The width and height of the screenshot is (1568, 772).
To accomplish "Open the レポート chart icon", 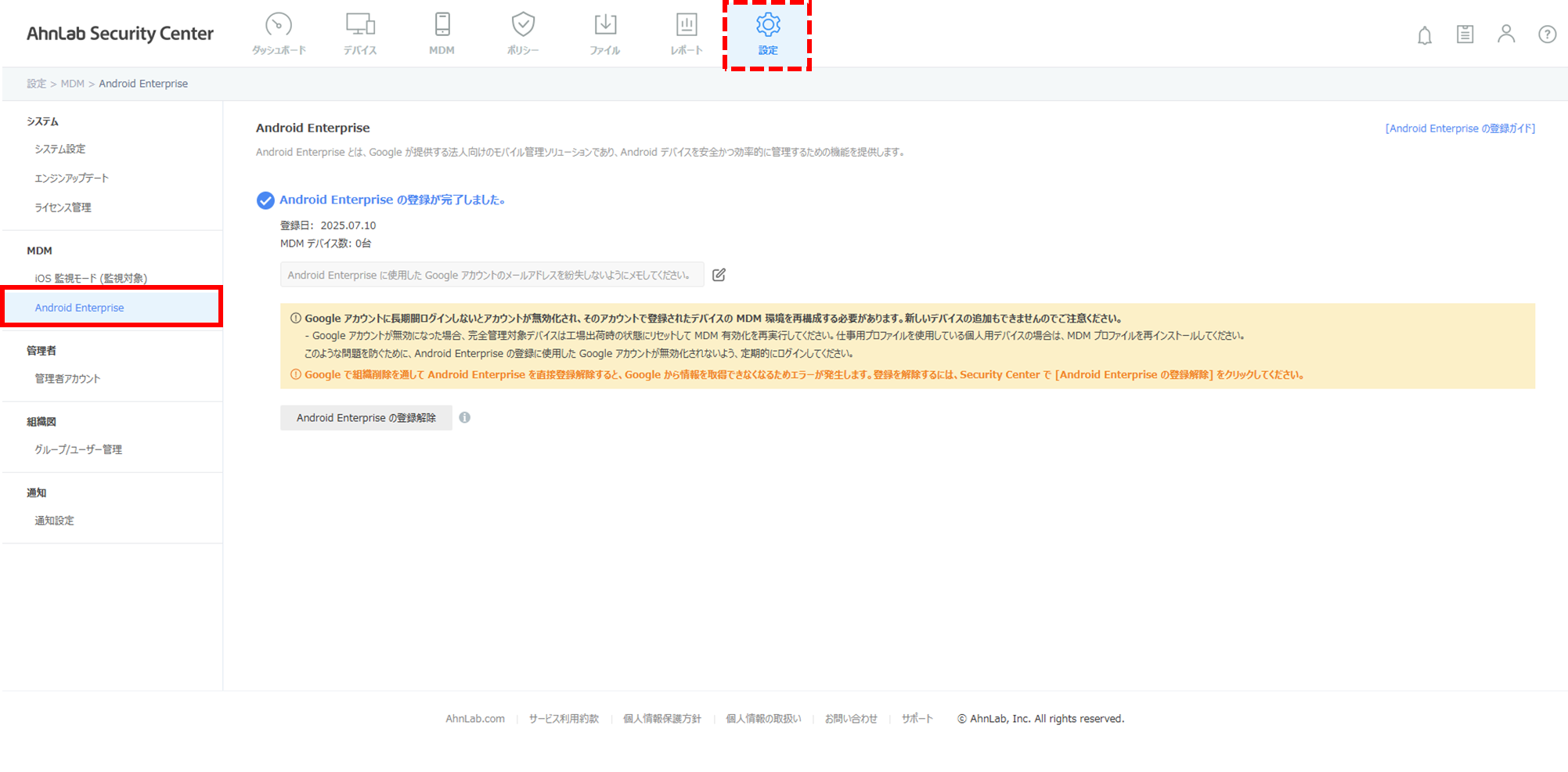I will coord(687,24).
